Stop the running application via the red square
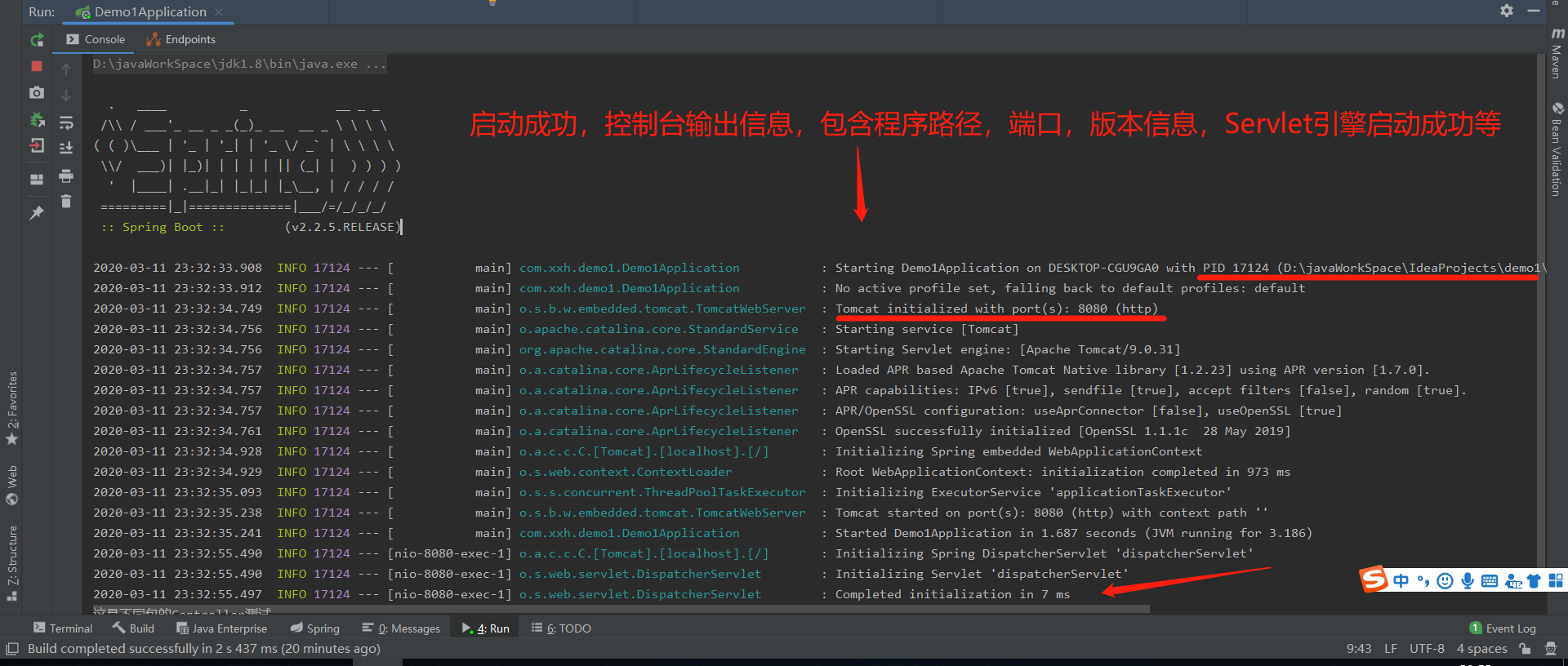Image resolution: width=1568 pixels, height=666 pixels. tap(37, 66)
